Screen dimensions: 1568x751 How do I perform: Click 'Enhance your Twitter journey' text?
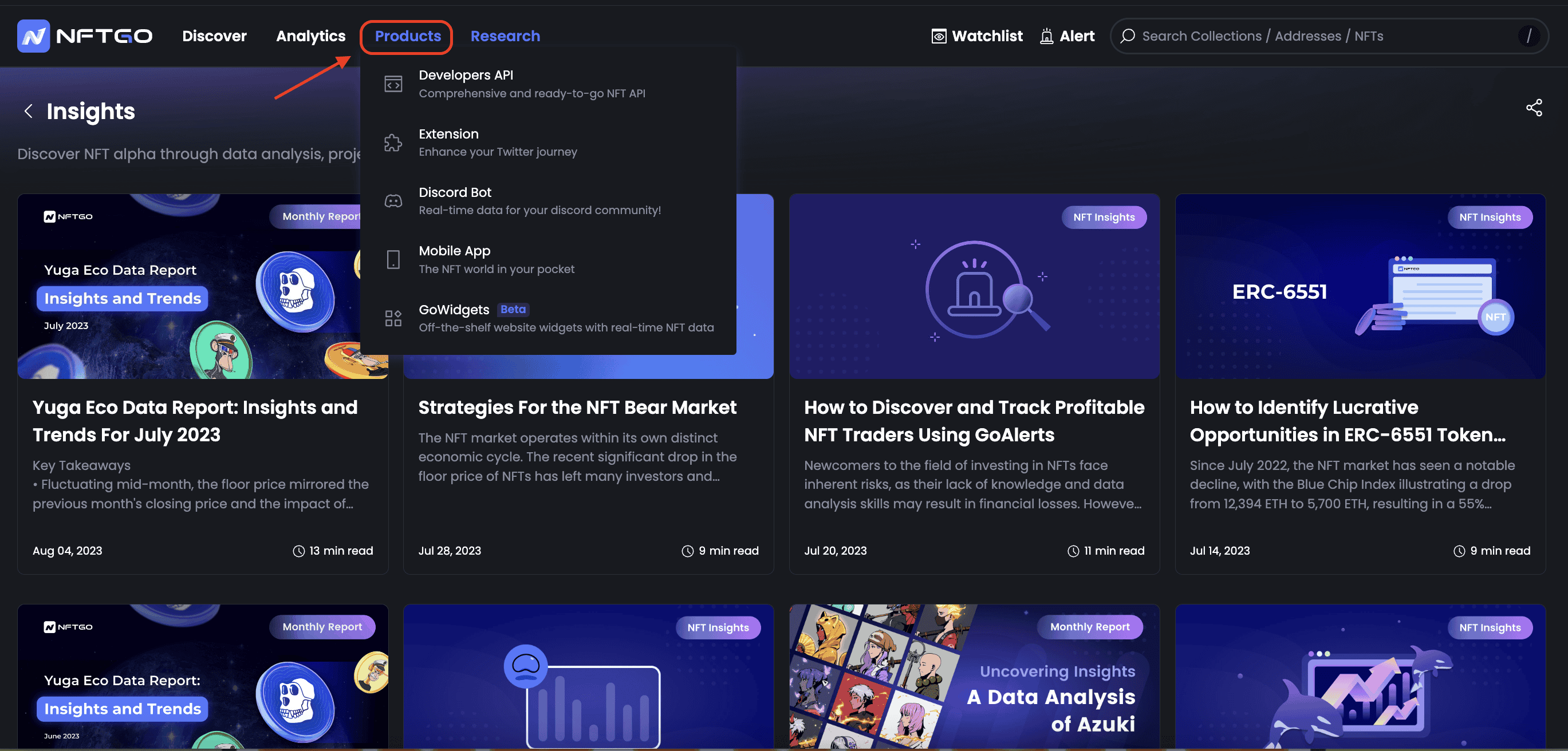tap(497, 152)
